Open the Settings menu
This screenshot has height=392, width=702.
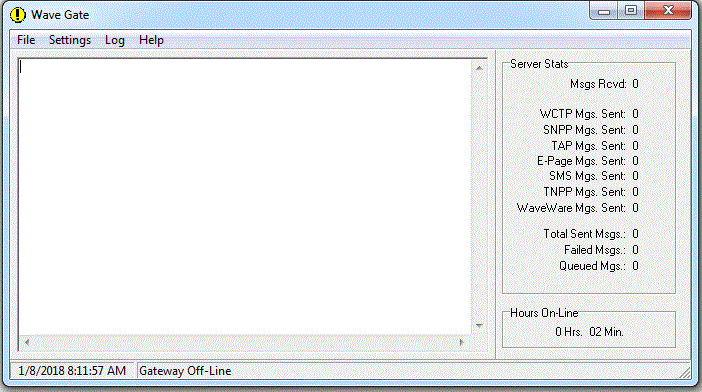(70, 40)
